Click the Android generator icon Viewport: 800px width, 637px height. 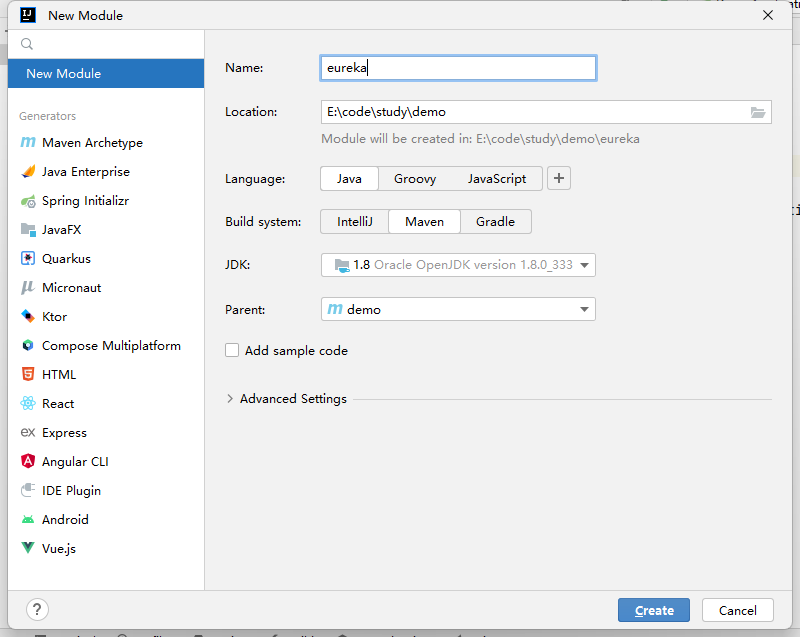click(x=28, y=520)
